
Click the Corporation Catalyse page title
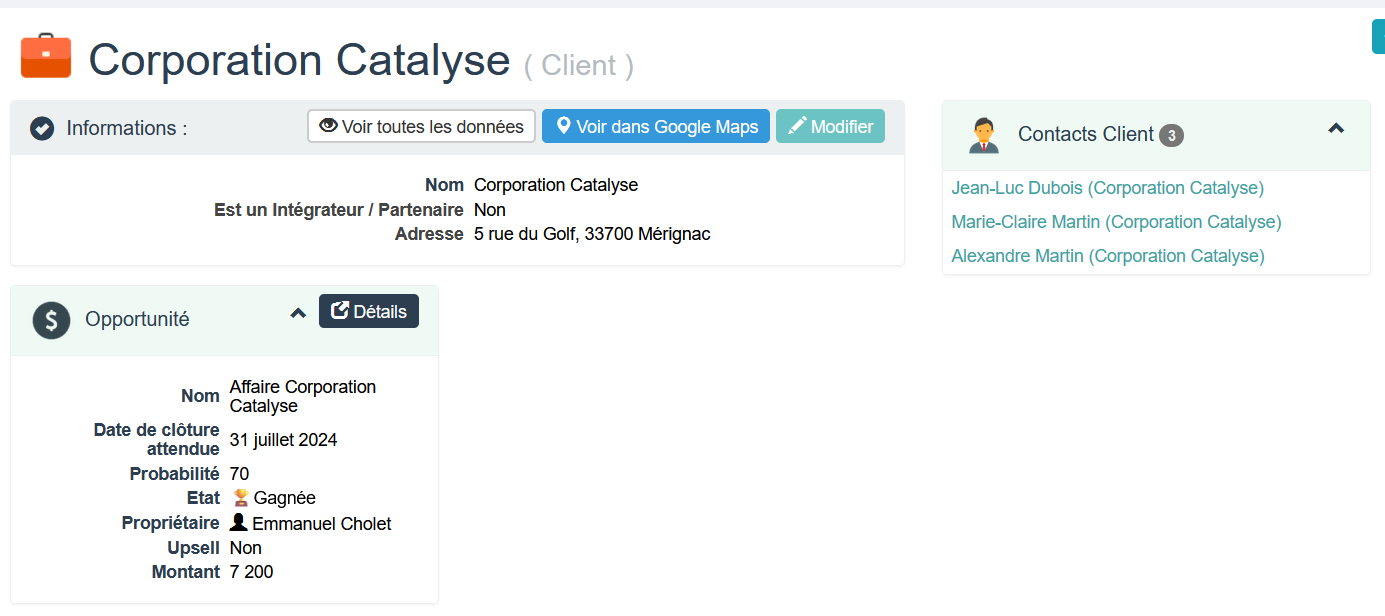[x=299, y=60]
